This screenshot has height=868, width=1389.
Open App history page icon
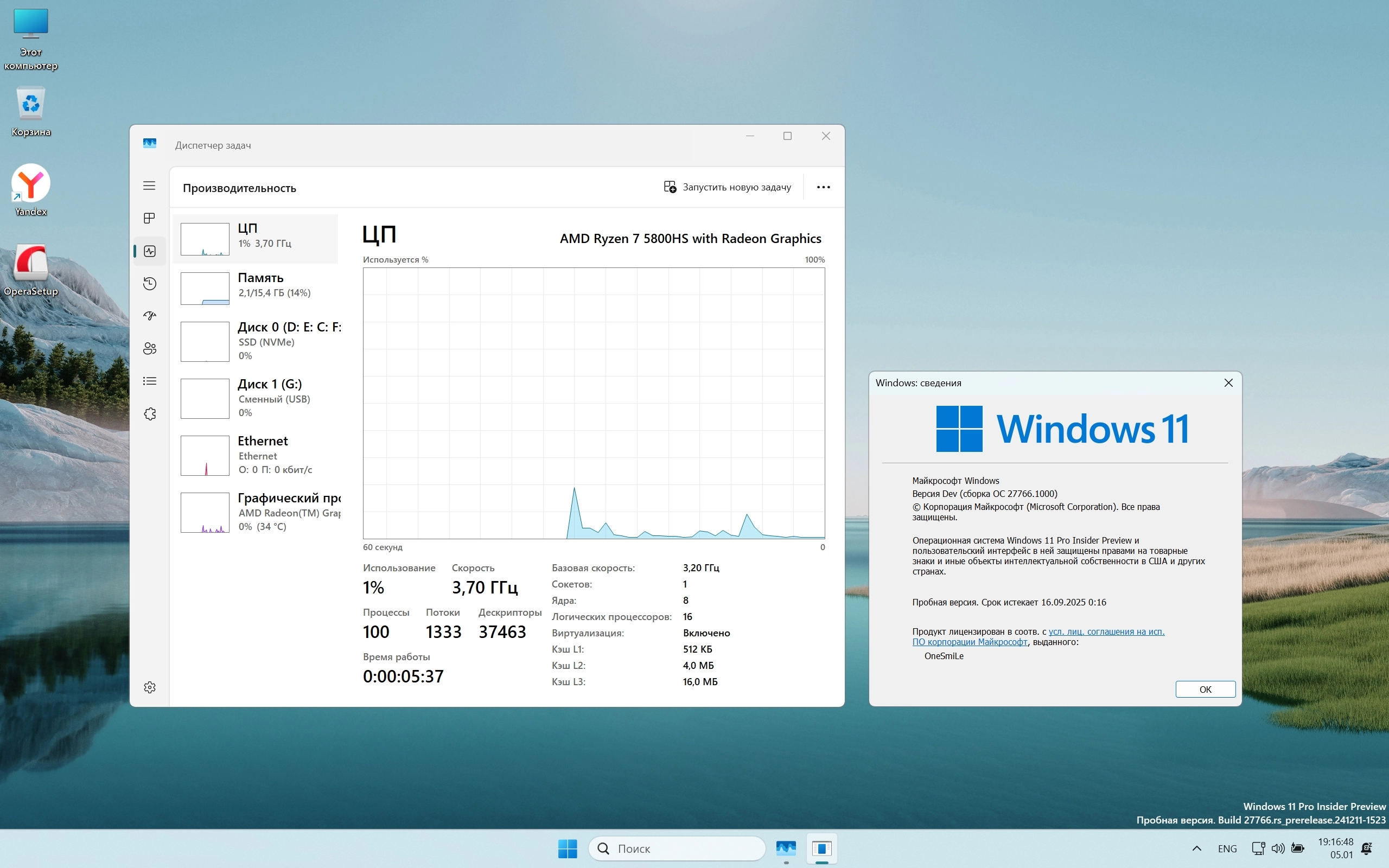click(149, 284)
